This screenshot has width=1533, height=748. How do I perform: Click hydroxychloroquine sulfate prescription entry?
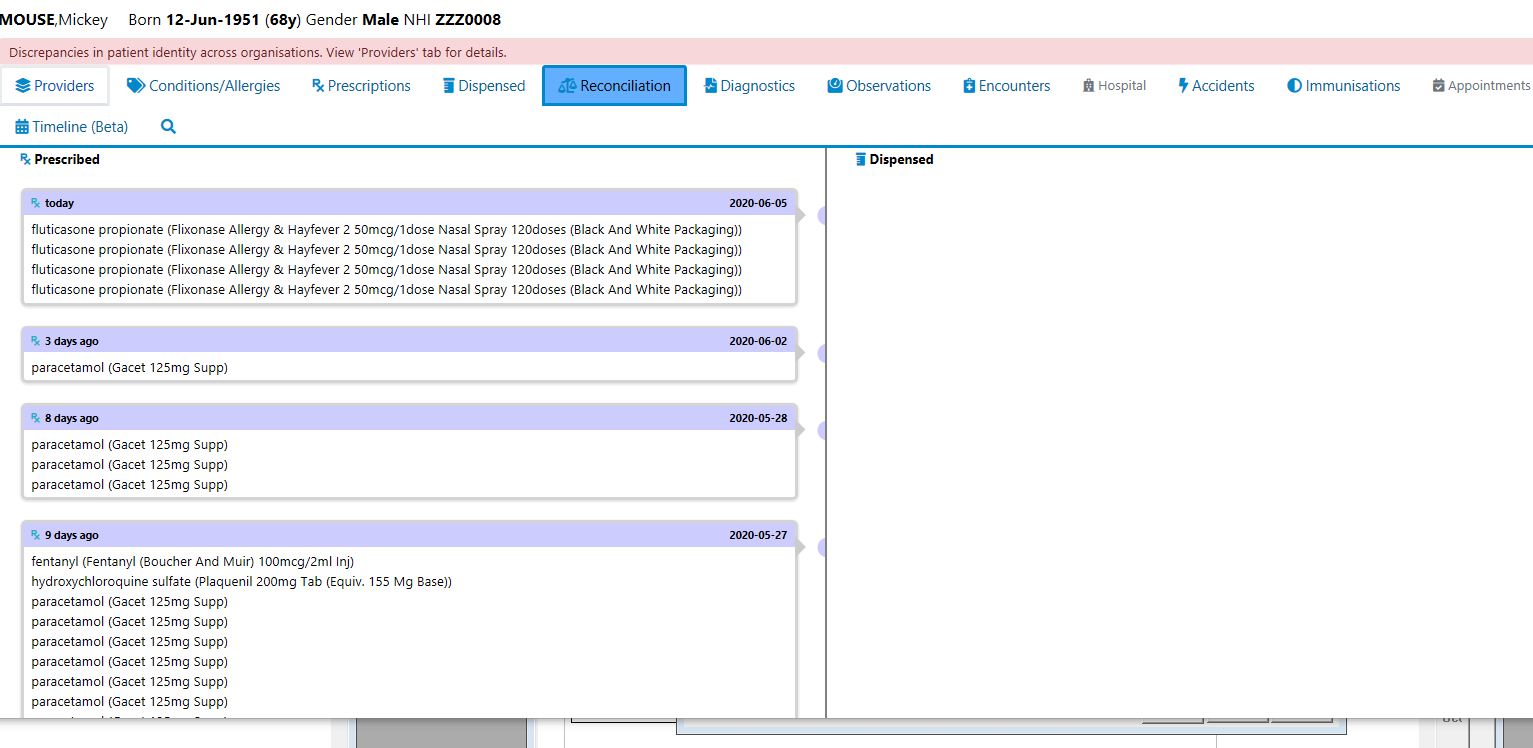pyautogui.click(x=241, y=581)
